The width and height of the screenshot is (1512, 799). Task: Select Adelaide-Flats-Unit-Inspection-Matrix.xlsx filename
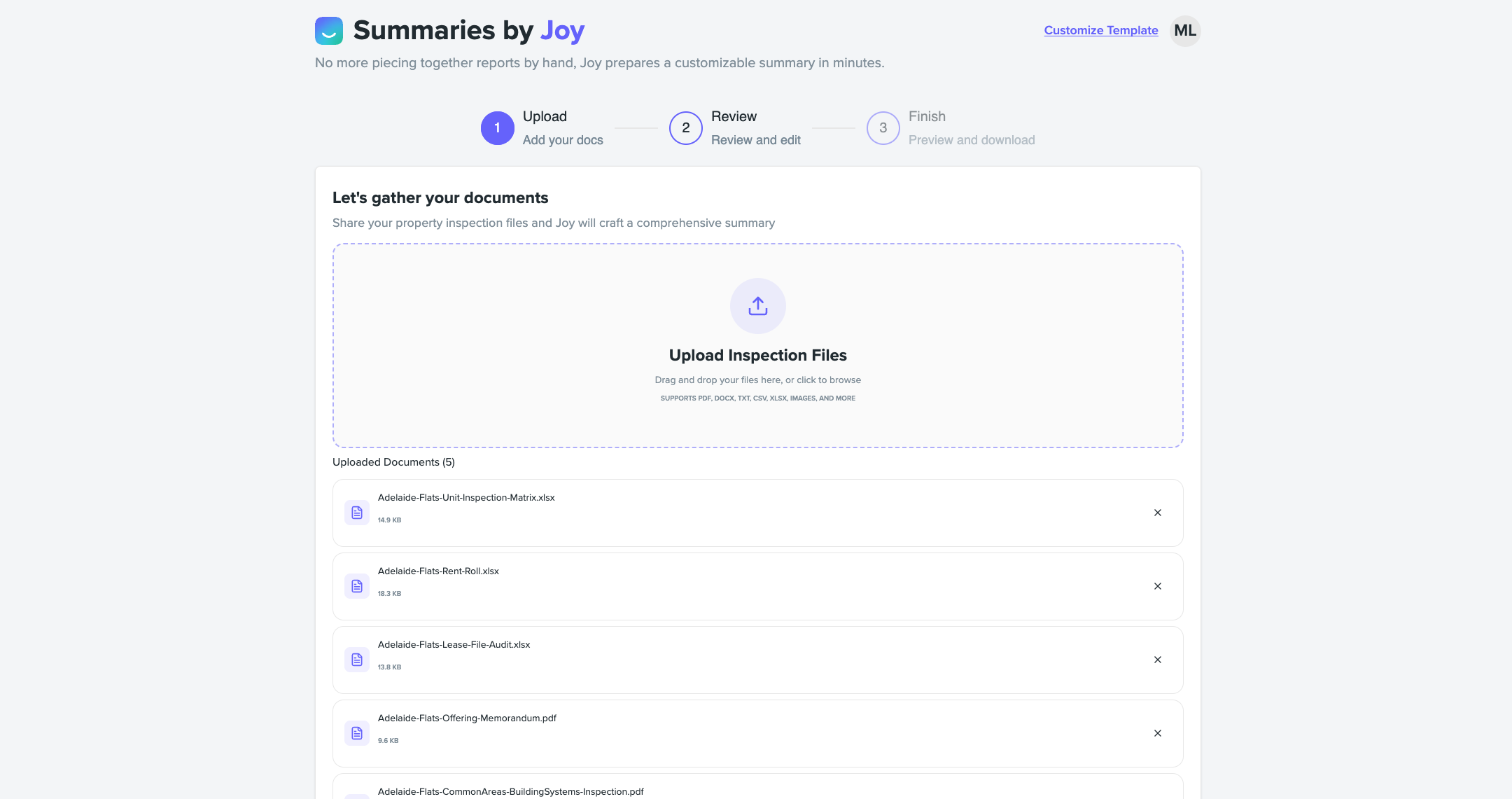(466, 497)
